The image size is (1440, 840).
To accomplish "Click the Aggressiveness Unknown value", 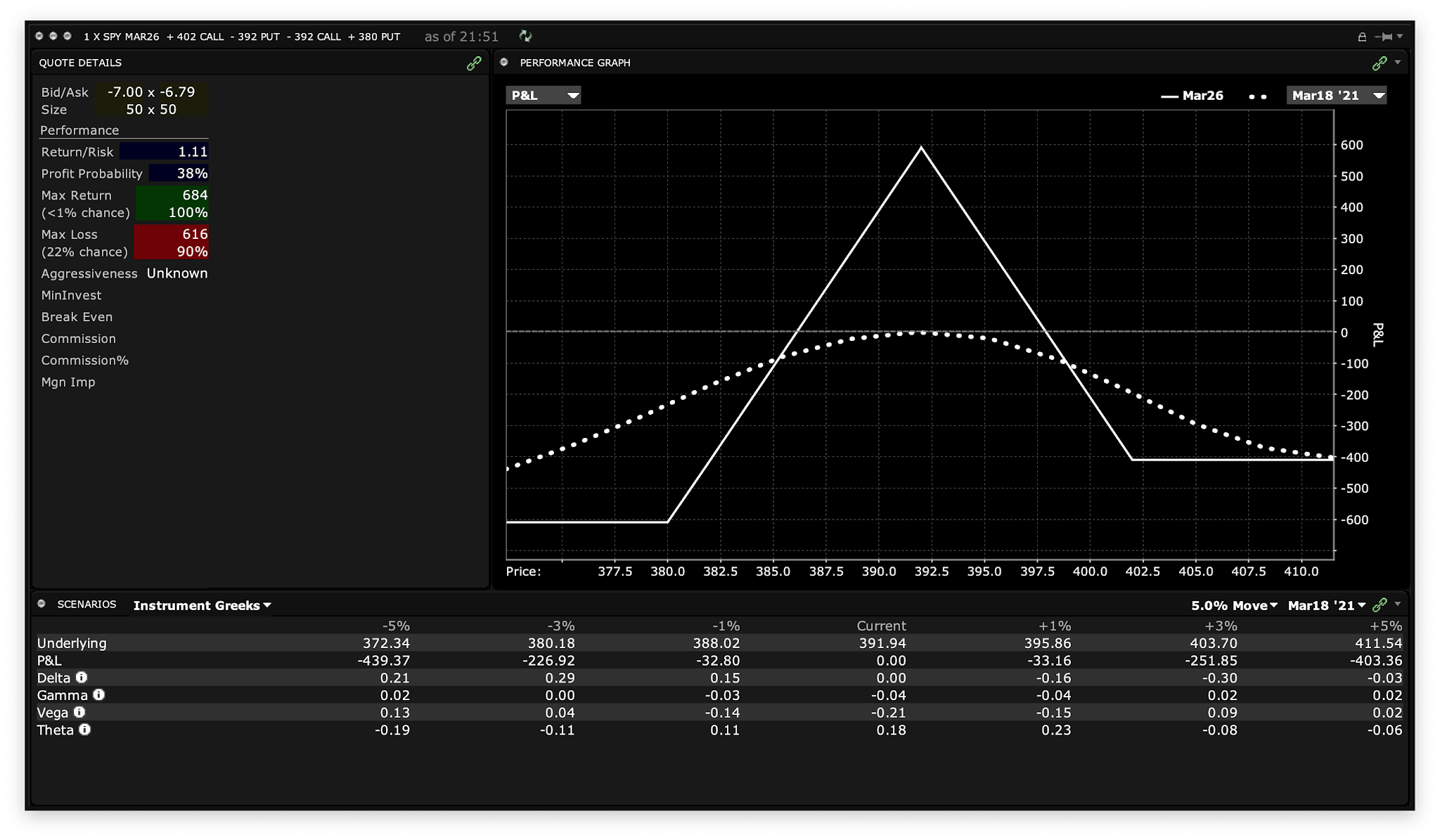I will tap(177, 273).
